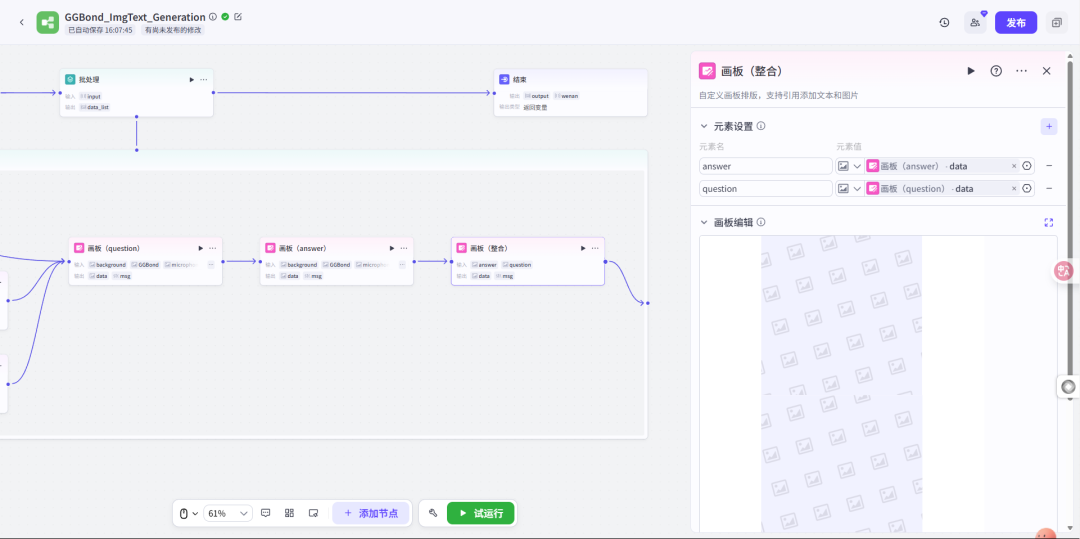Click the 画板（question）node title
Screen dimensions: 1080x539
(114, 249)
